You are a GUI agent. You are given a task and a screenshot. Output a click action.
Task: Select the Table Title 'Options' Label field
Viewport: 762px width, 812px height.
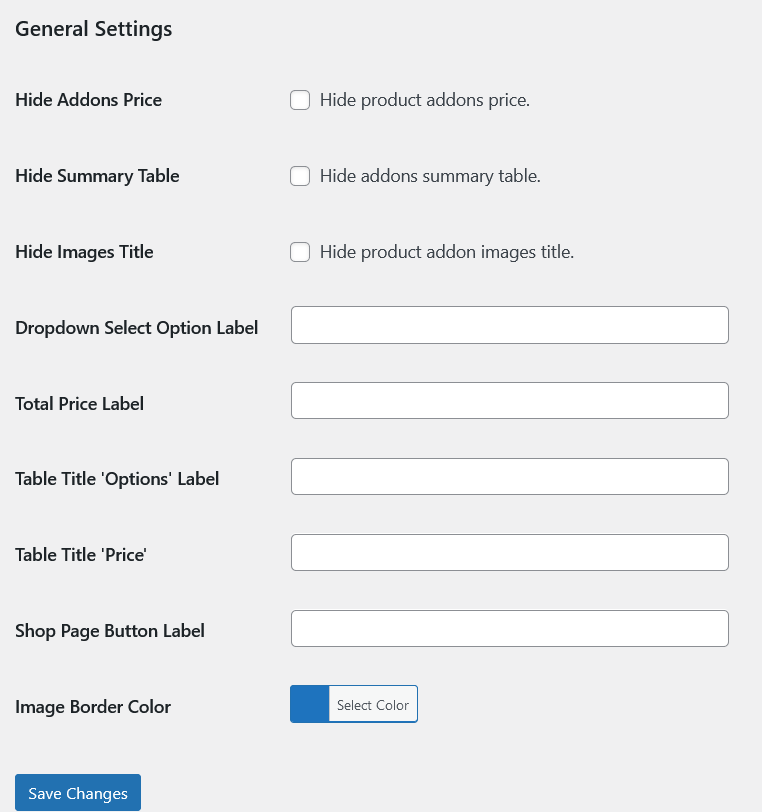pos(509,477)
